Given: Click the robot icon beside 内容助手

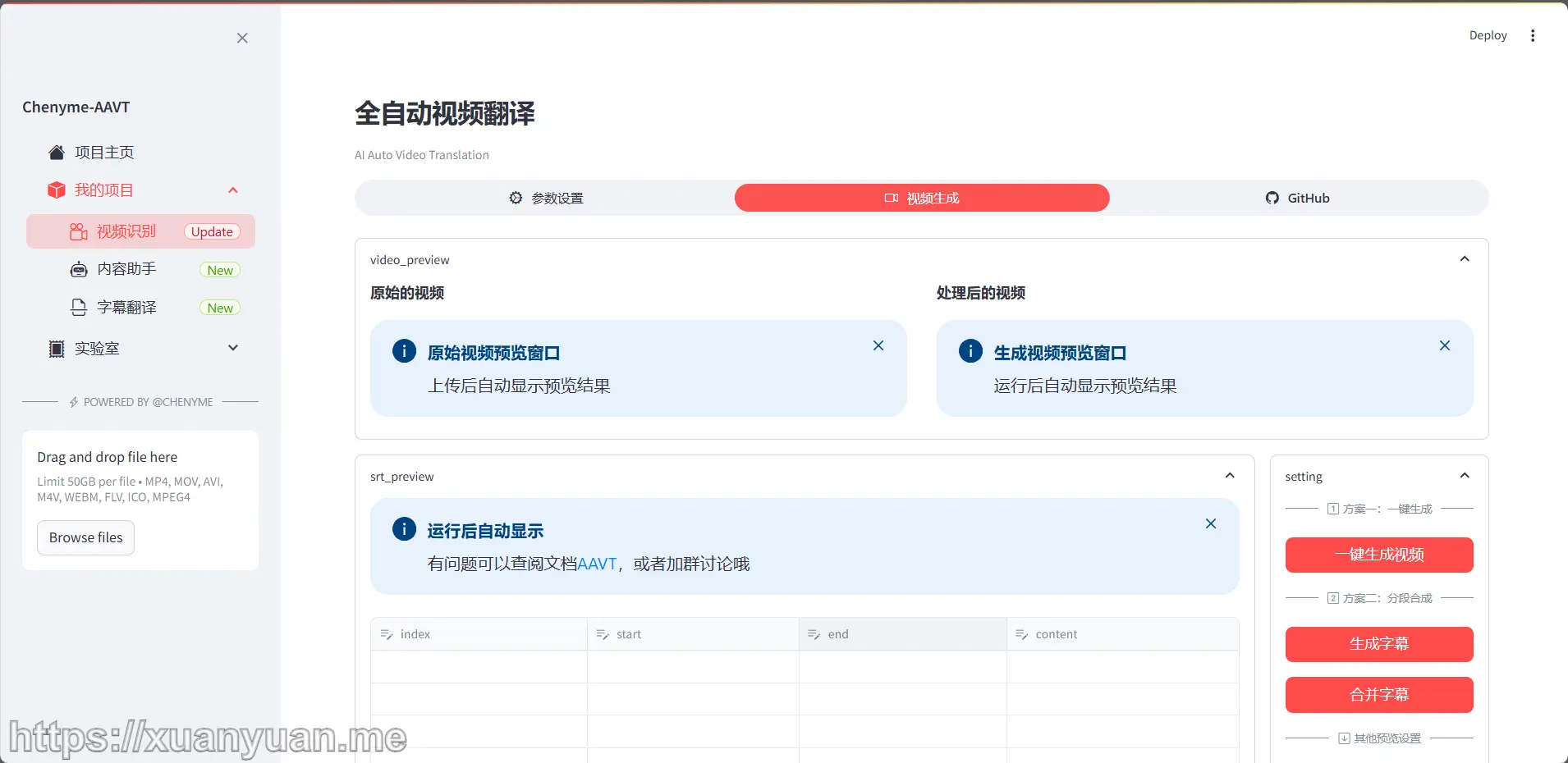Looking at the screenshot, I should point(79,269).
